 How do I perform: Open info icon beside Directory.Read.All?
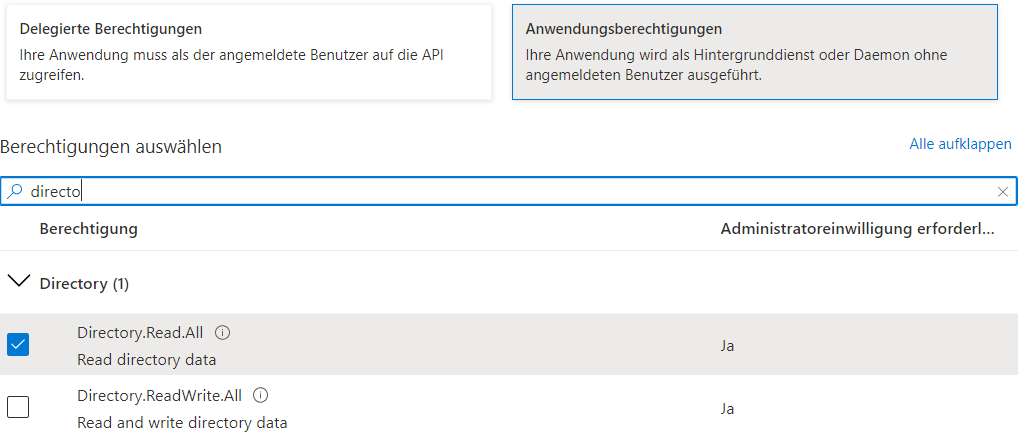tap(223, 333)
